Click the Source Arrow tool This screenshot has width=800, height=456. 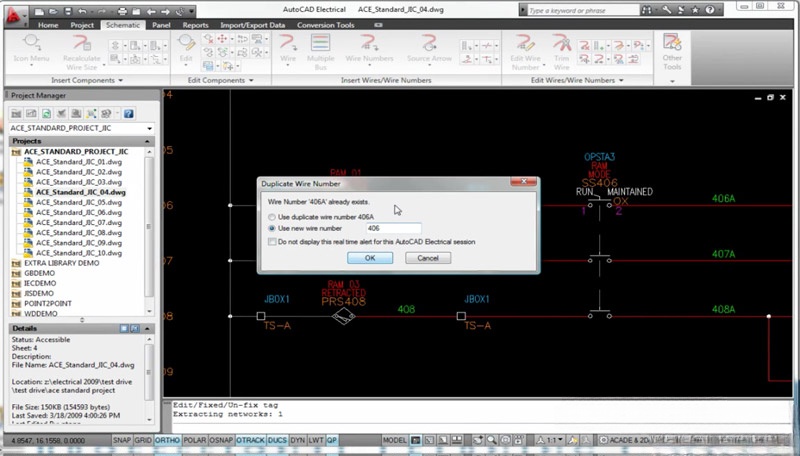pos(430,49)
